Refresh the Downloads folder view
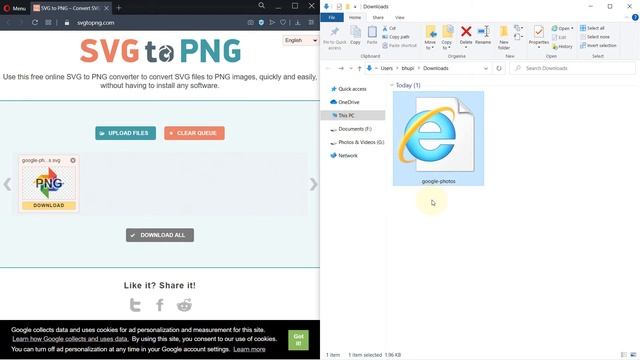The image size is (640, 360). (x=499, y=68)
